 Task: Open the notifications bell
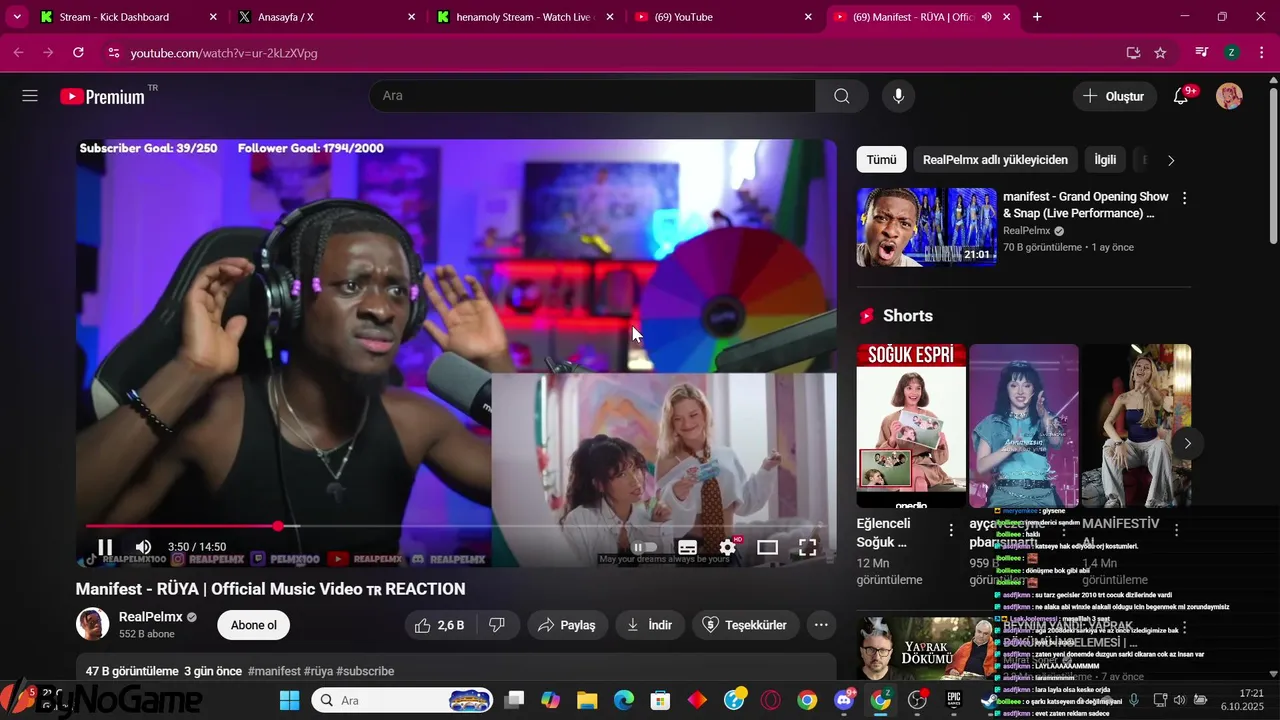point(1181,96)
